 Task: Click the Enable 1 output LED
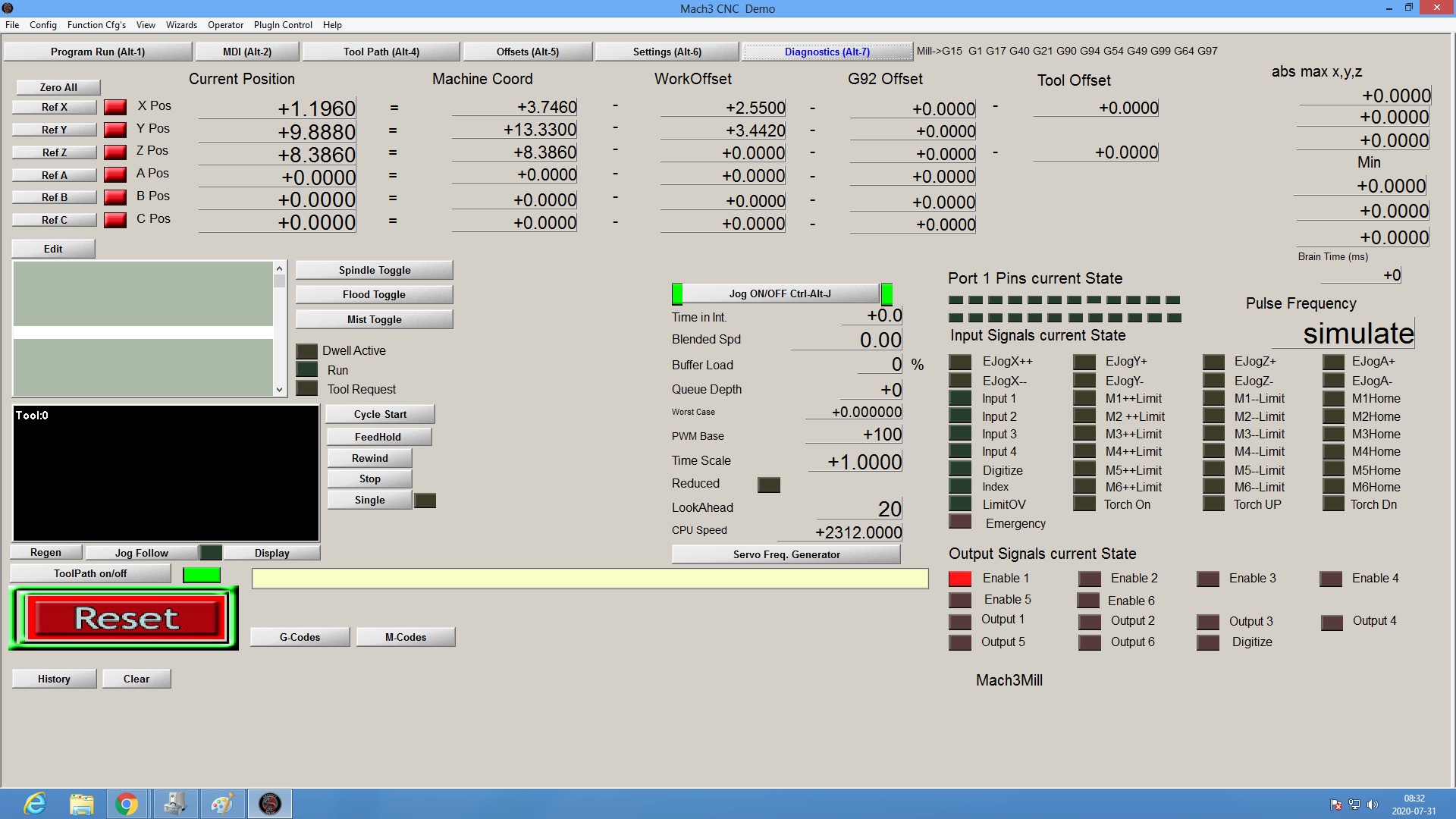point(960,579)
